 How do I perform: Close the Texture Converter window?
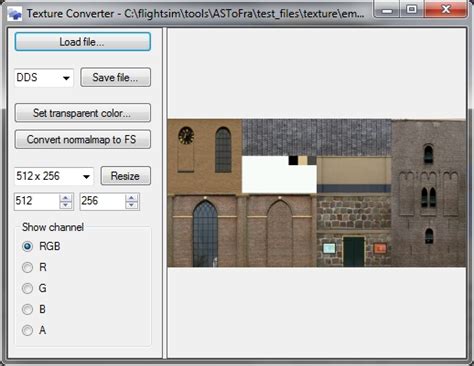click(446, 9)
